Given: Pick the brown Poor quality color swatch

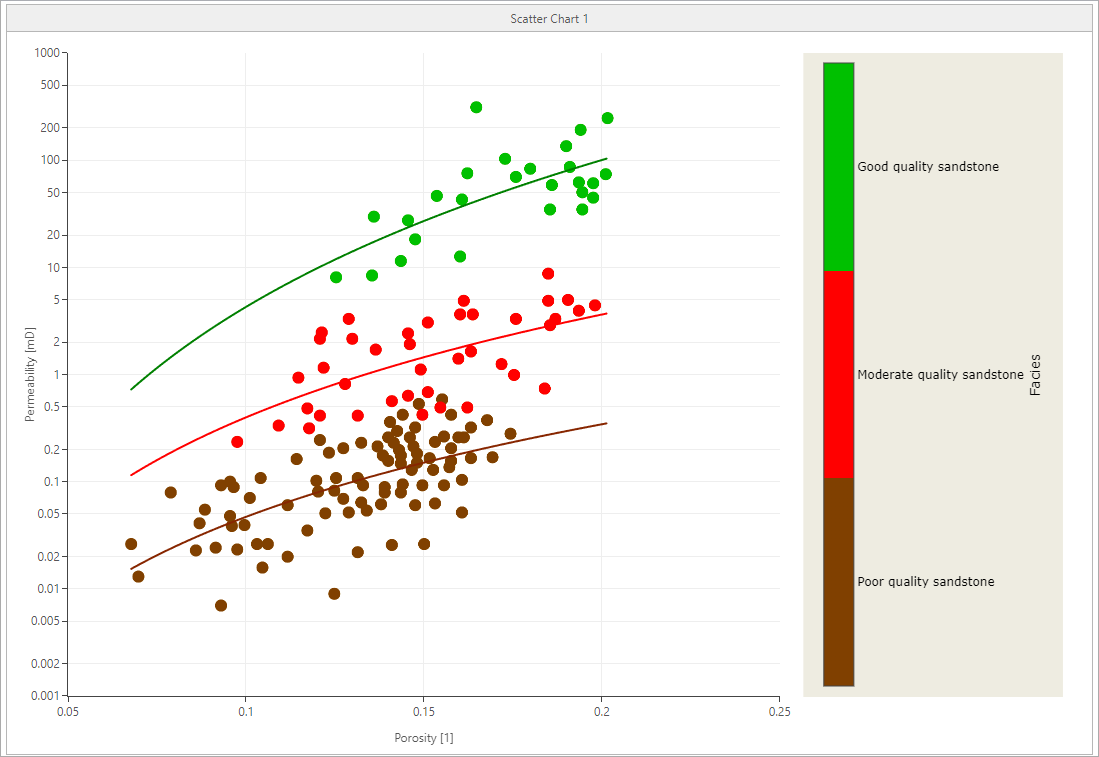Looking at the screenshot, I should tap(838, 581).
